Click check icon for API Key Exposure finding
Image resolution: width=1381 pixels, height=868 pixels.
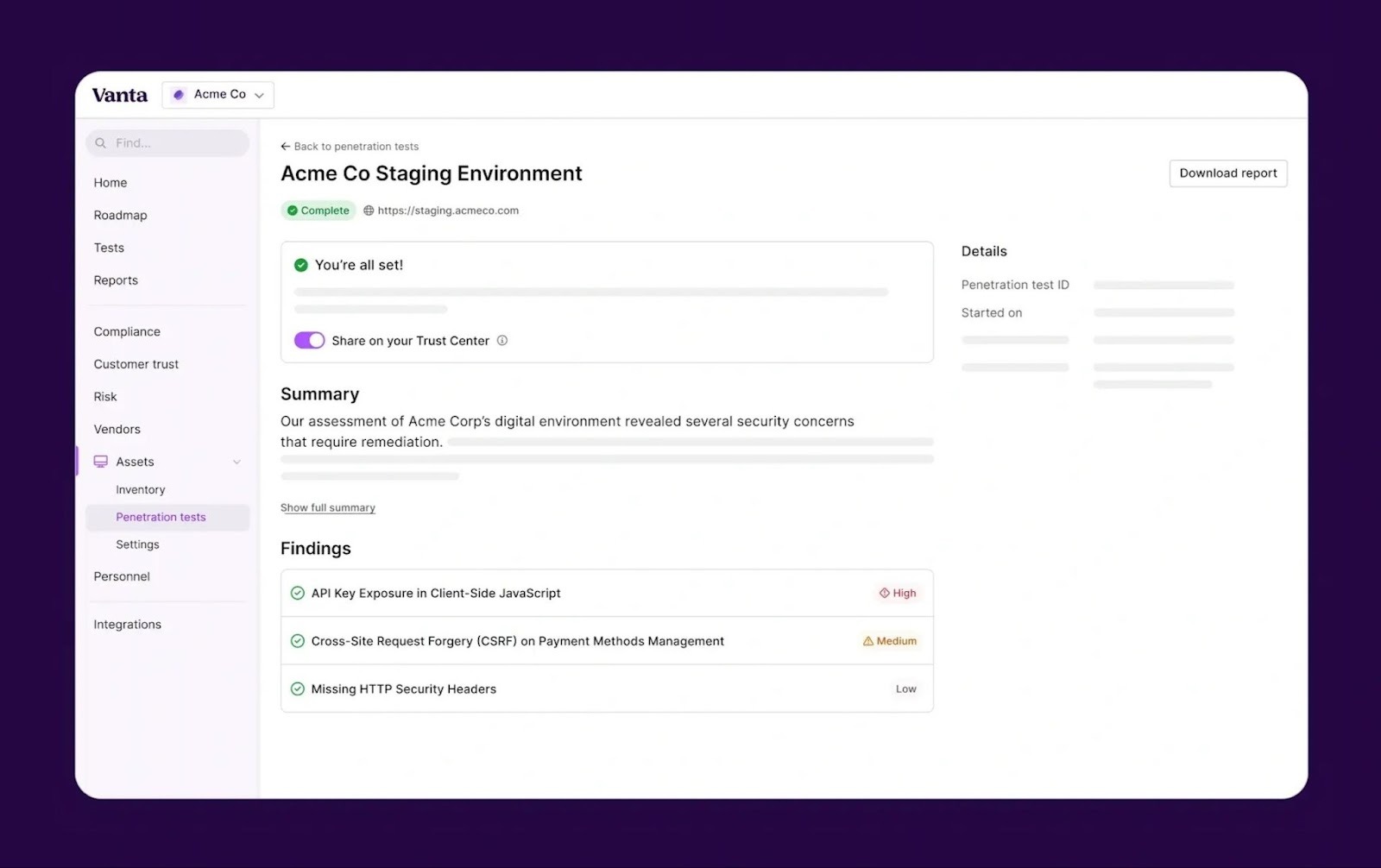(x=298, y=594)
